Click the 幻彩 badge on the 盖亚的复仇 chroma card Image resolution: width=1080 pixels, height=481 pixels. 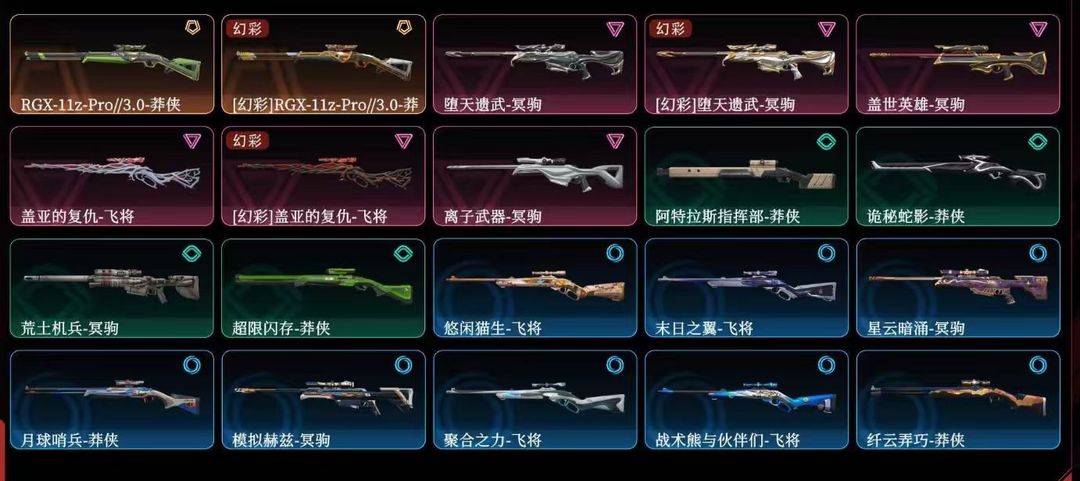[x=247, y=141]
